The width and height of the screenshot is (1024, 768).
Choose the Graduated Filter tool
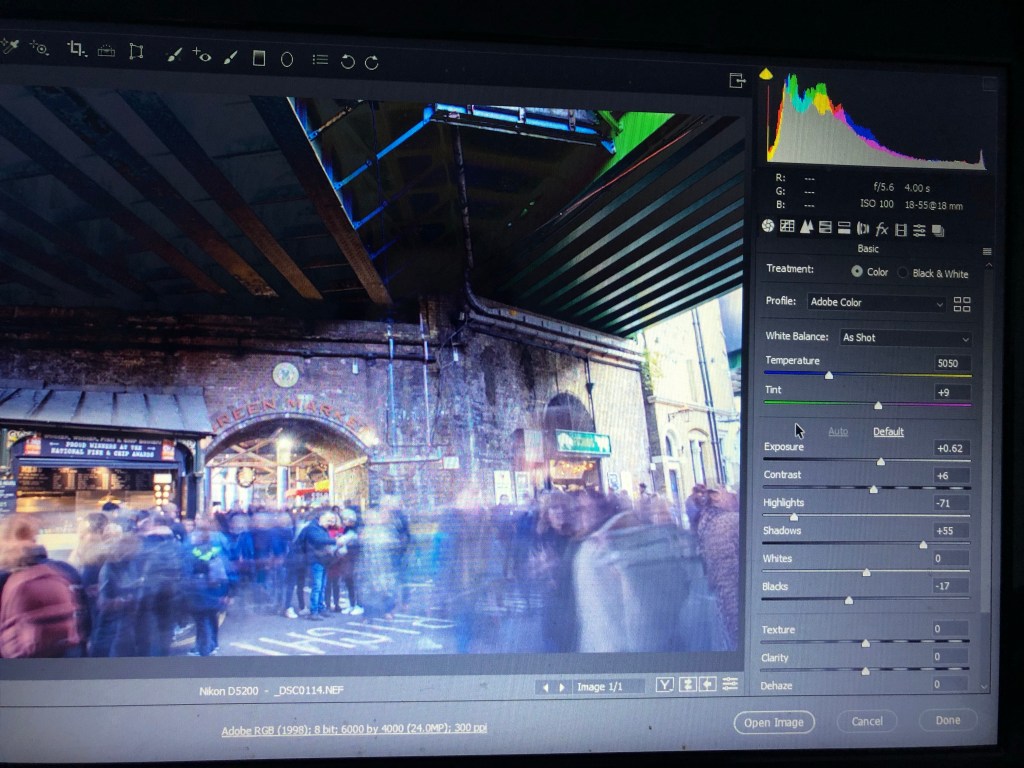(259, 58)
